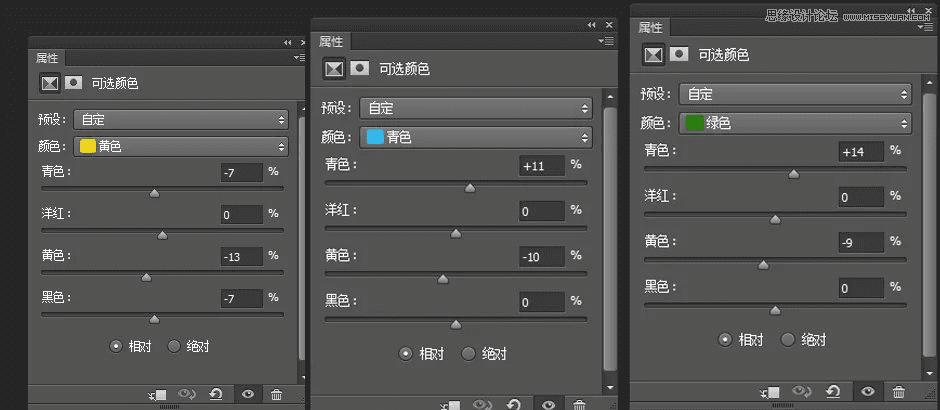Toggle layer visibility eye in cyan panel
The width and height of the screenshot is (940, 410).
pos(549,405)
